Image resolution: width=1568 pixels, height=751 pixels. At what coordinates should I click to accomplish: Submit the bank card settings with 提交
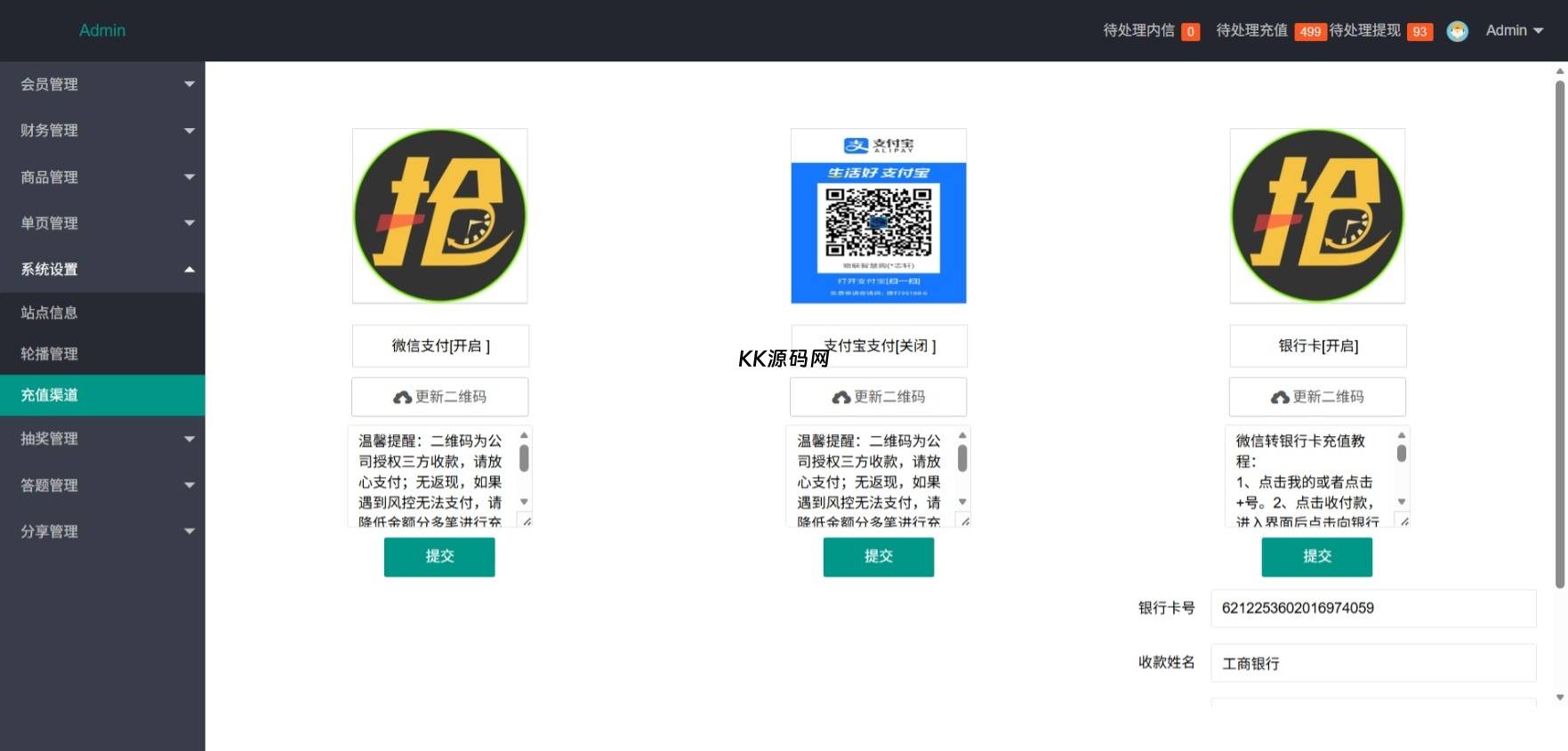tap(1316, 557)
